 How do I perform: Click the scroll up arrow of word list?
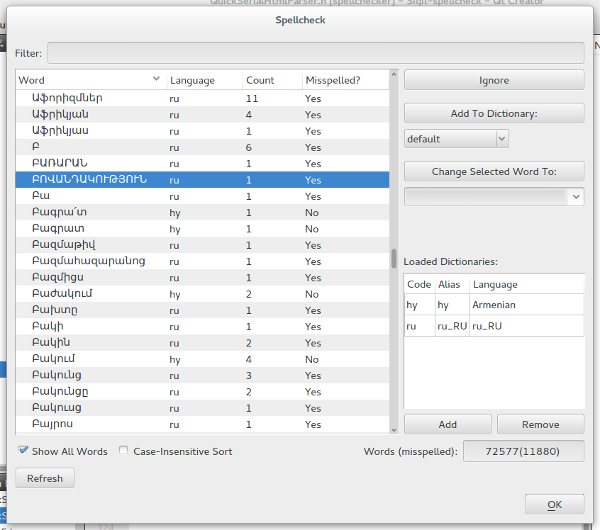(394, 75)
